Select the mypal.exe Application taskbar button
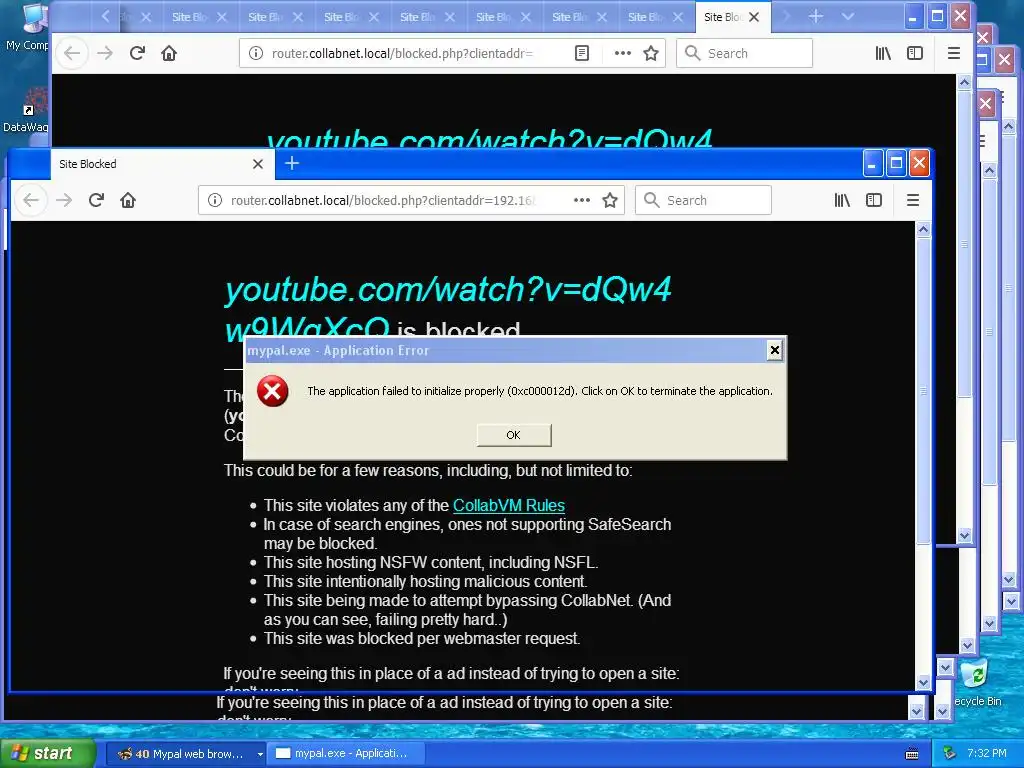This screenshot has width=1024, height=768. click(347, 754)
